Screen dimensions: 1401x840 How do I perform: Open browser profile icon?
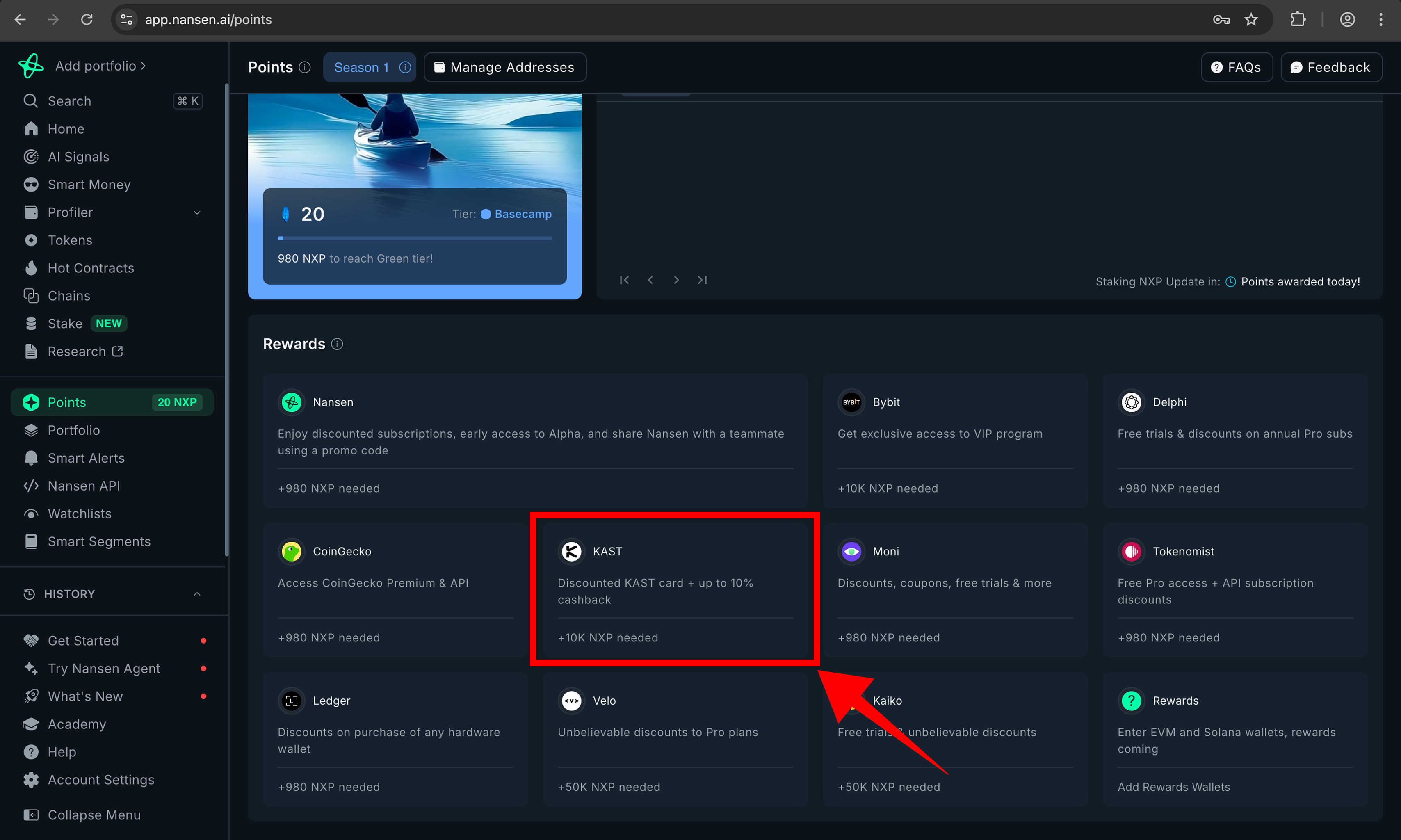(x=1347, y=19)
